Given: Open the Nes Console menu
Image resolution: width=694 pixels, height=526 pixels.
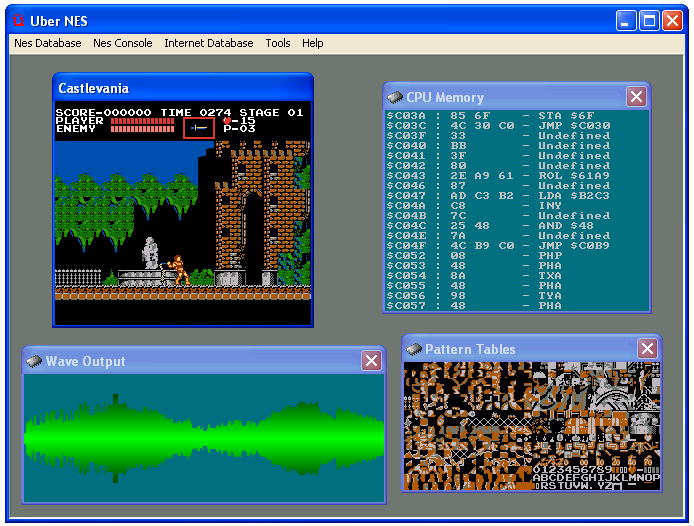Looking at the screenshot, I should [123, 43].
